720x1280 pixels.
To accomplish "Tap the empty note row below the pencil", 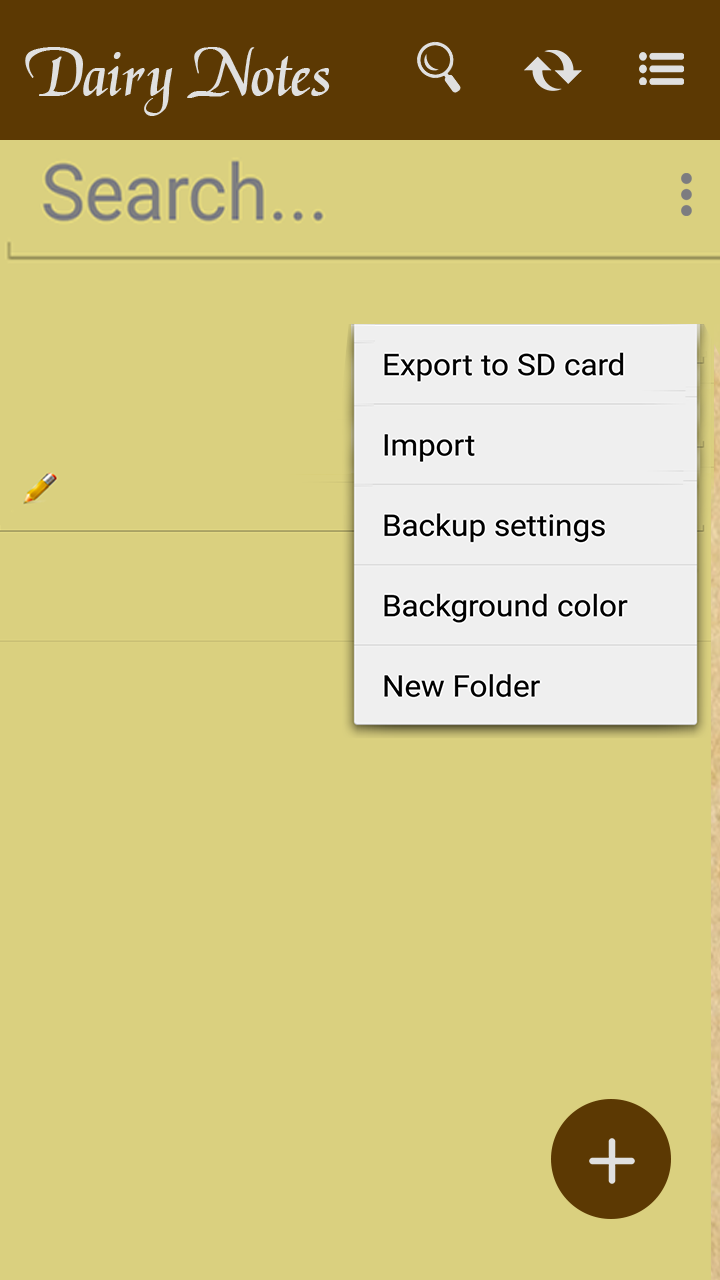I will click(x=180, y=585).
